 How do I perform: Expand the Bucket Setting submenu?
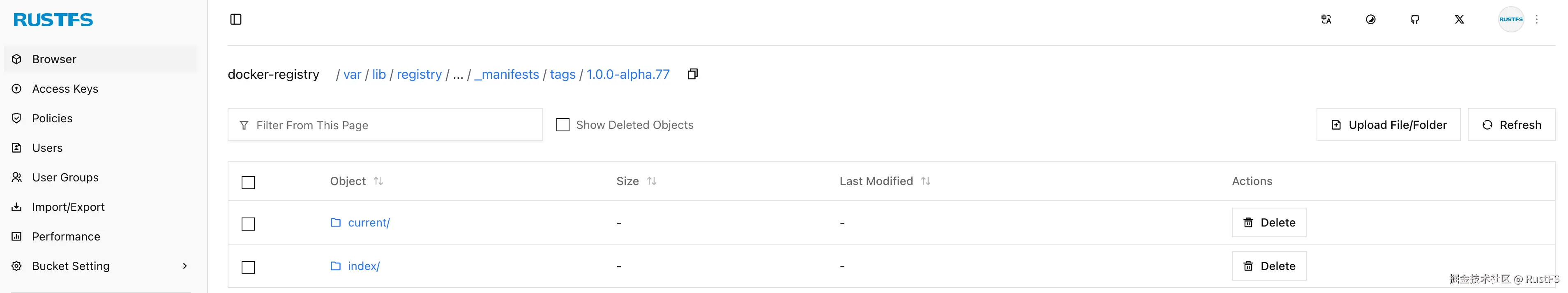click(185, 266)
